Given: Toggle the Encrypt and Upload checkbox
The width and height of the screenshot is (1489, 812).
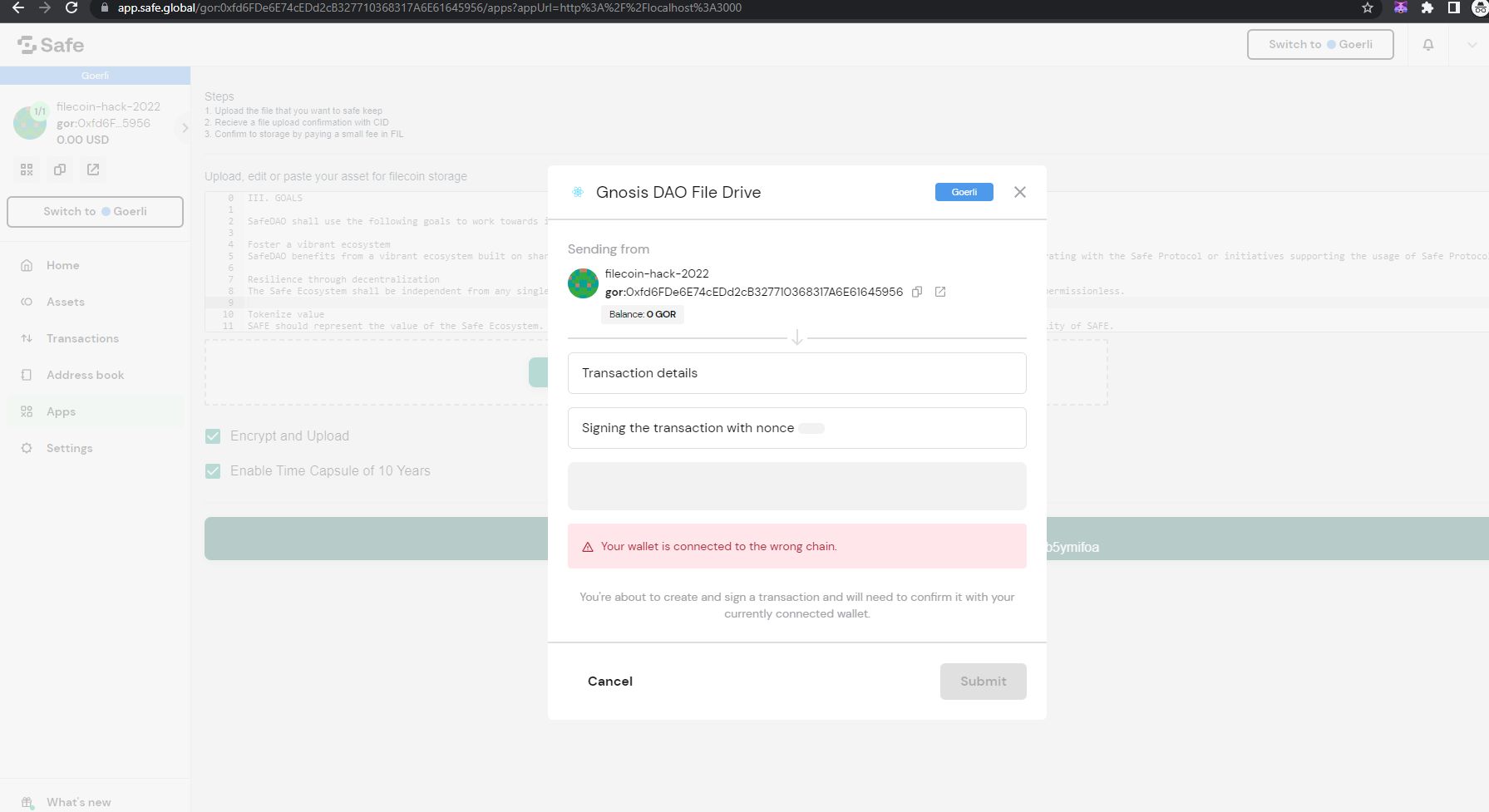Looking at the screenshot, I should click(213, 436).
